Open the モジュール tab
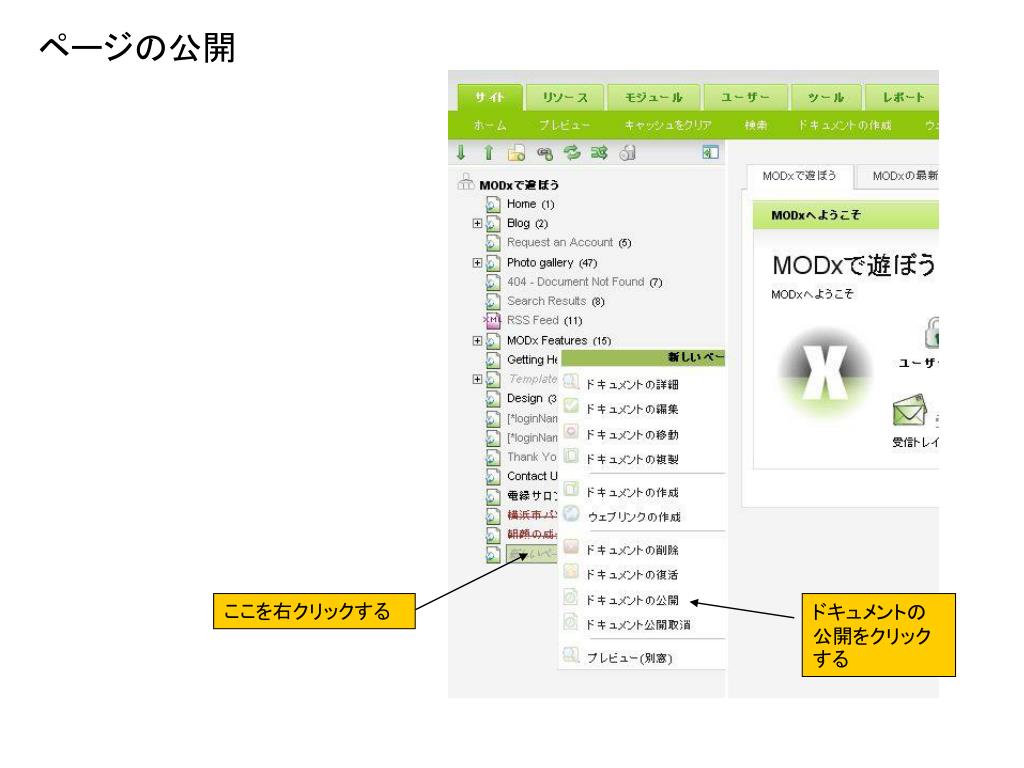The width and height of the screenshot is (1024, 768). 654,97
